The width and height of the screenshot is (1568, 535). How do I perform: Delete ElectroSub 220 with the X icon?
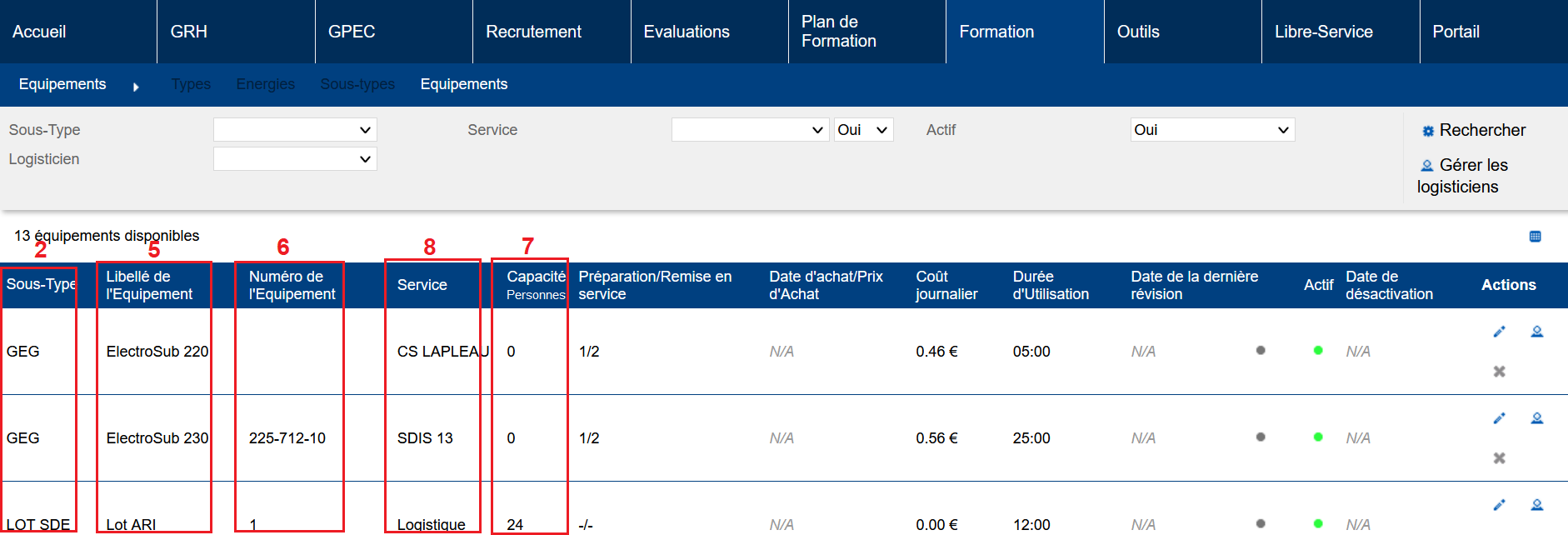[1499, 372]
